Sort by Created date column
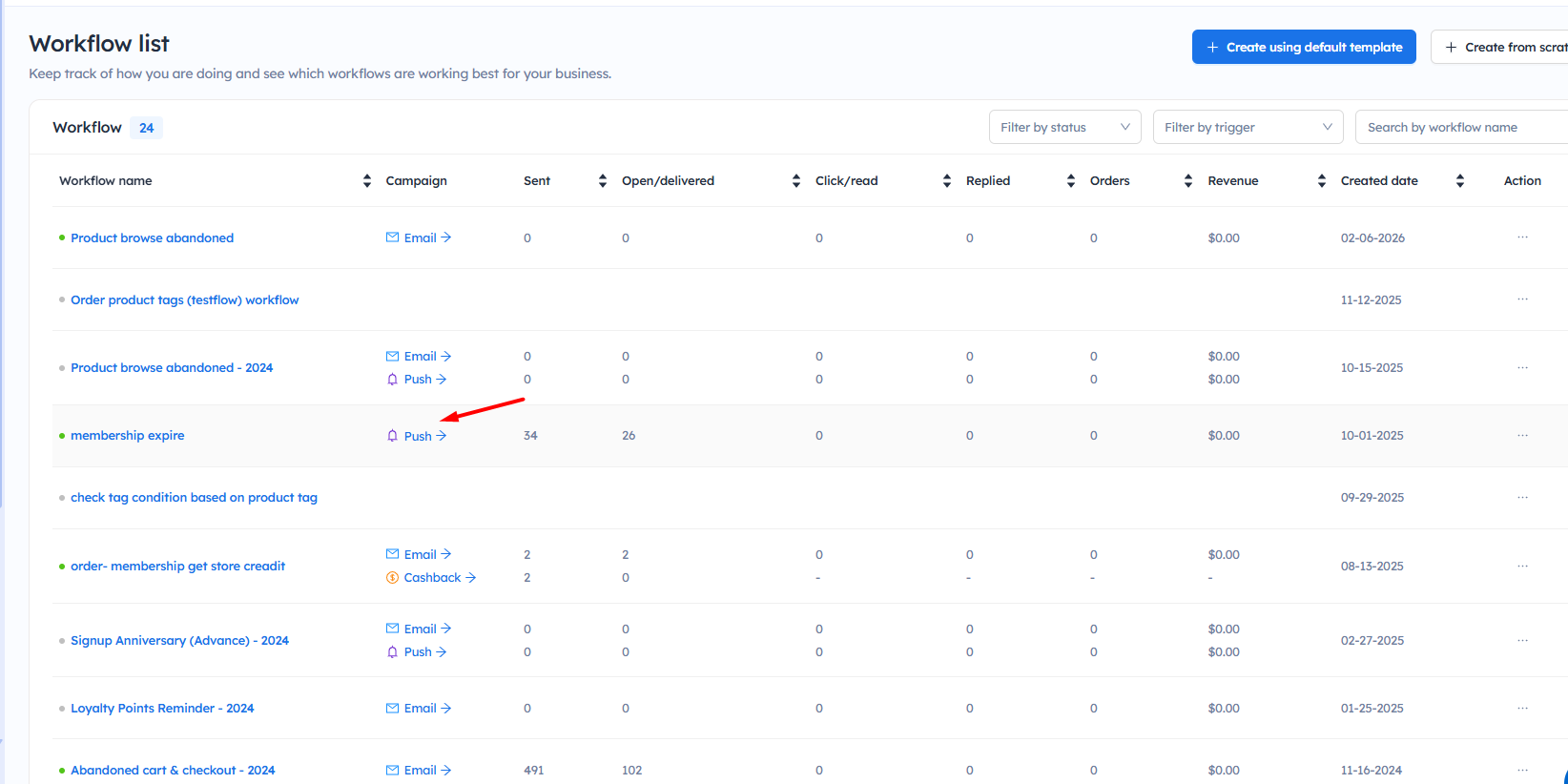 click(1459, 181)
